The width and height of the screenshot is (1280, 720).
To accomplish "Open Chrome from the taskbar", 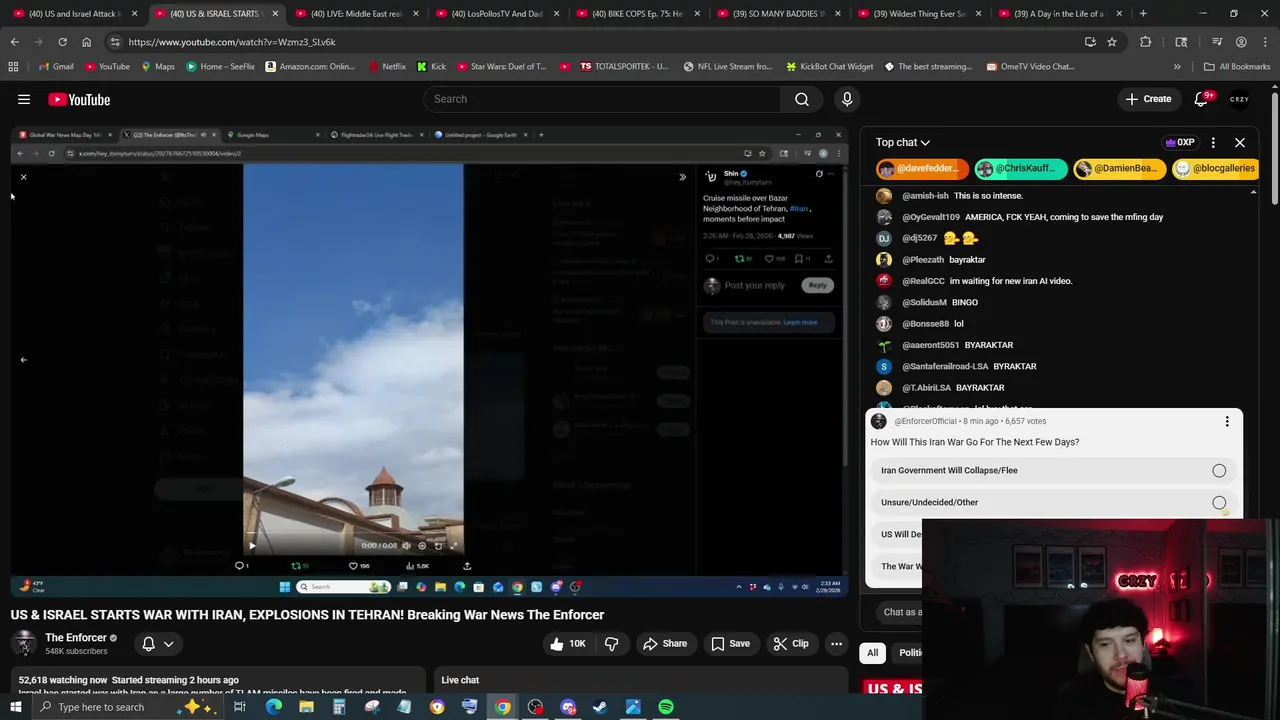I will (x=502, y=707).
